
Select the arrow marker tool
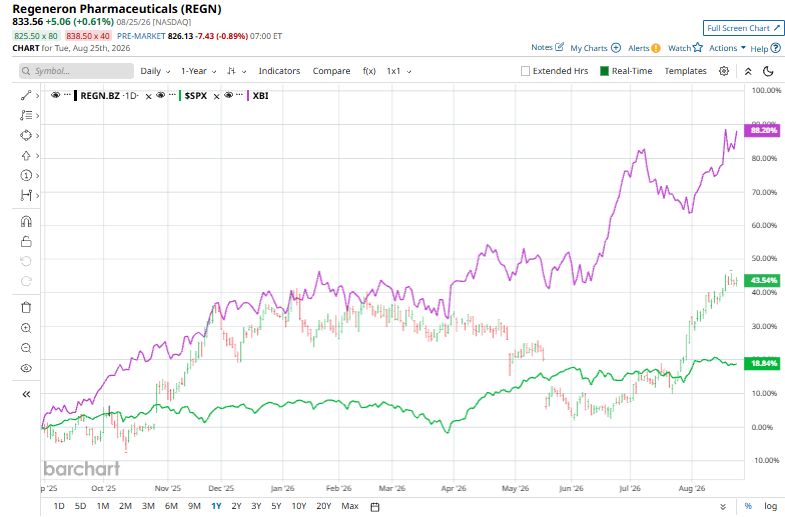click(x=26, y=156)
